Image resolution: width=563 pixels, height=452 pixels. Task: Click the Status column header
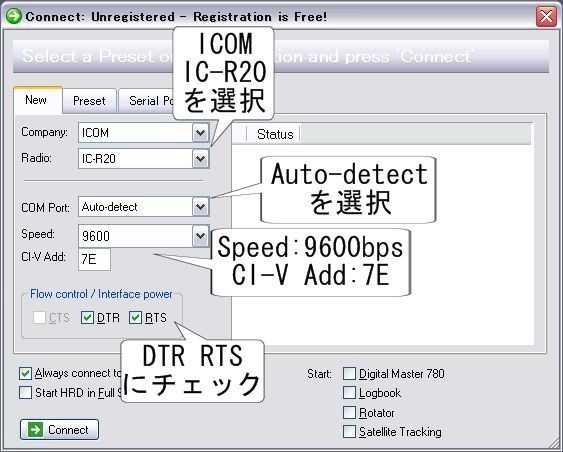tap(275, 134)
